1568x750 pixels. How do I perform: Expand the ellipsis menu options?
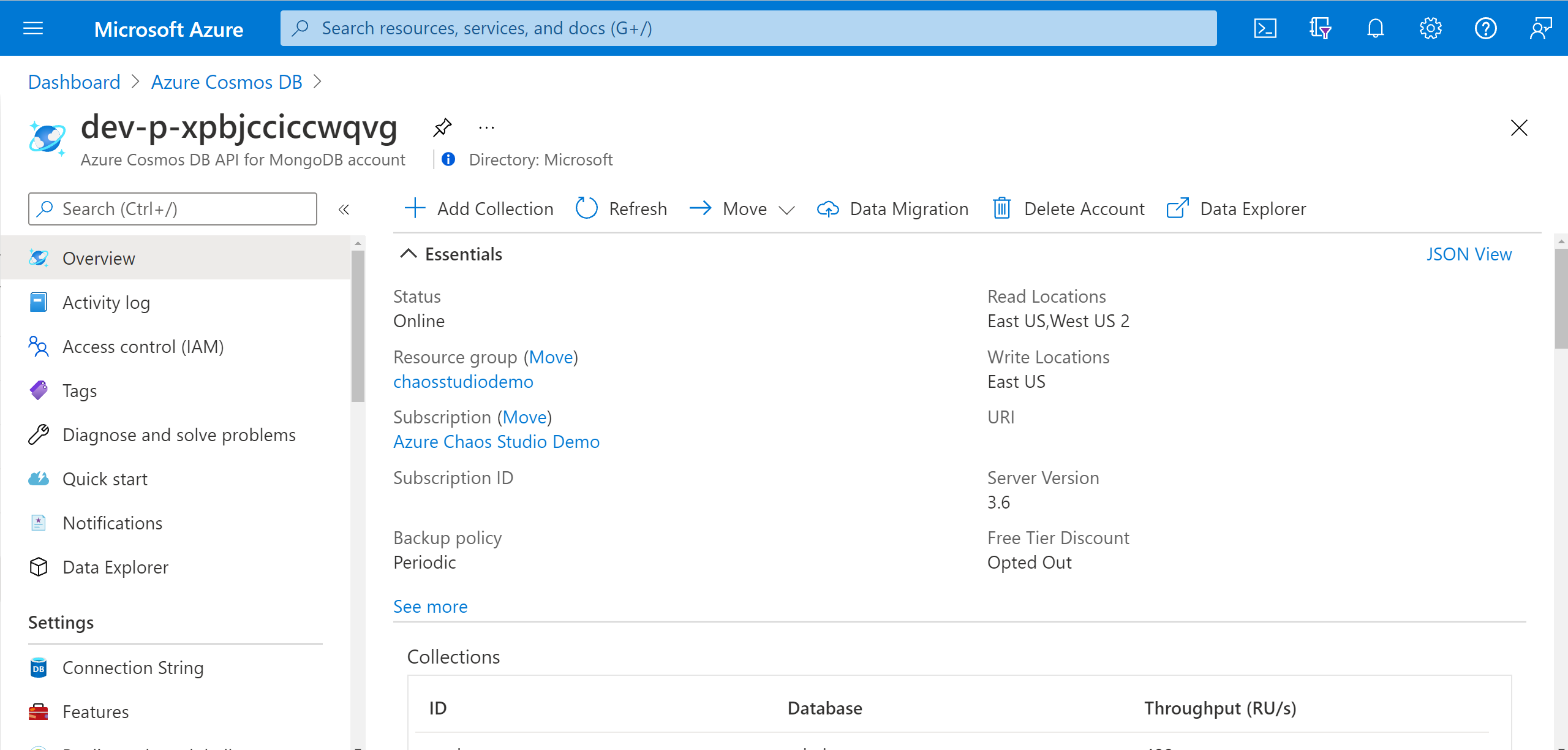pos(488,127)
